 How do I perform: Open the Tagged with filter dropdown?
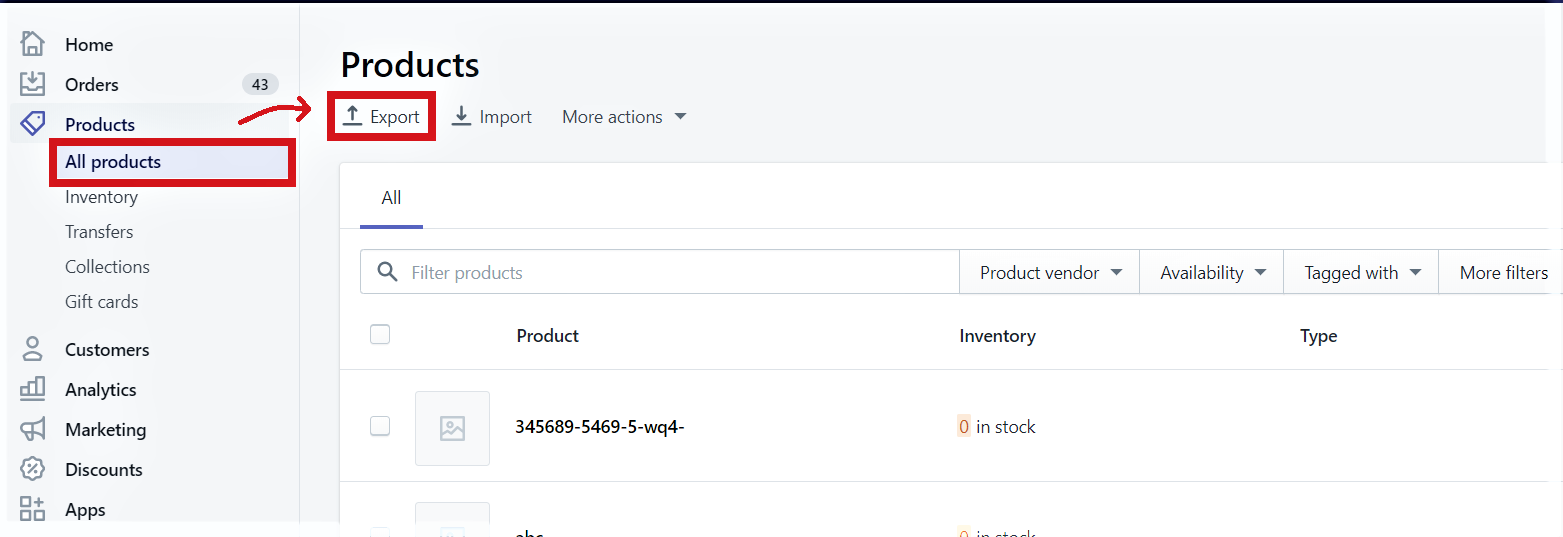coord(1362,272)
